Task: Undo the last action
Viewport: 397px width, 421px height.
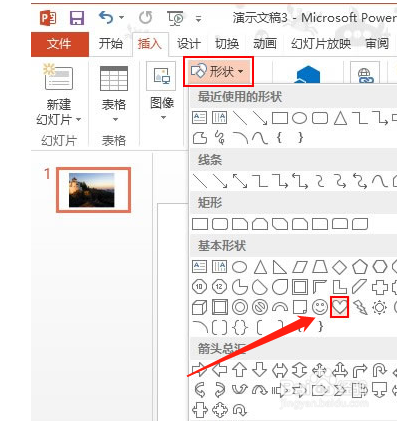Action: click(106, 17)
